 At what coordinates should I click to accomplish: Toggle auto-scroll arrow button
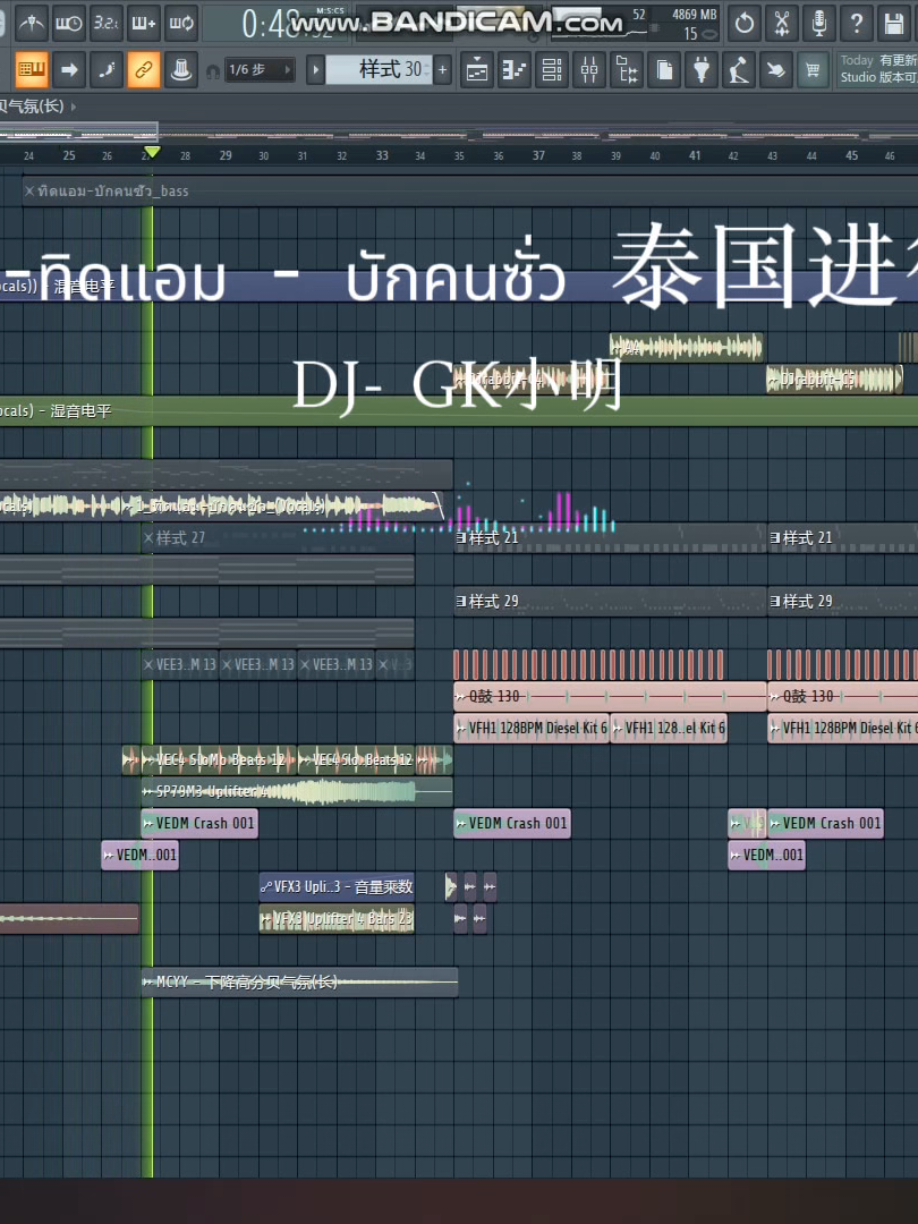click(x=68, y=70)
